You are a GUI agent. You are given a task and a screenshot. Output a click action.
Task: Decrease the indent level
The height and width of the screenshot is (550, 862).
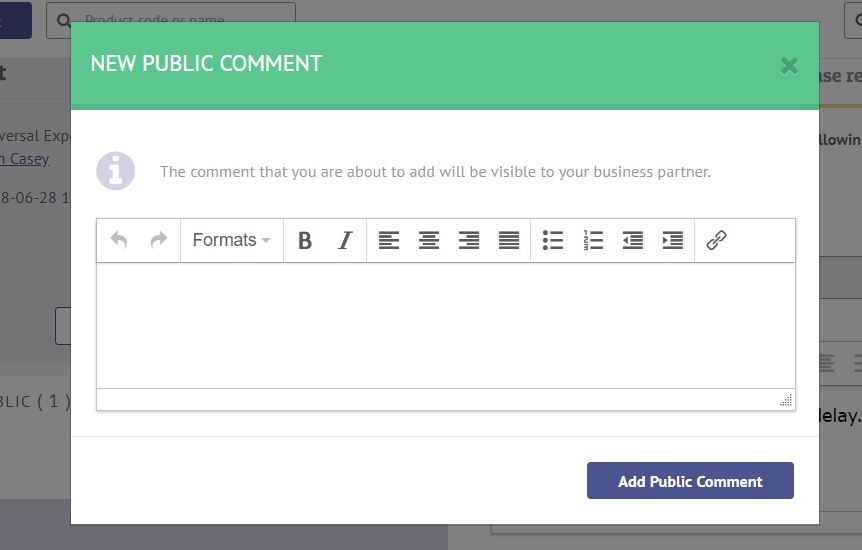click(633, 240)
